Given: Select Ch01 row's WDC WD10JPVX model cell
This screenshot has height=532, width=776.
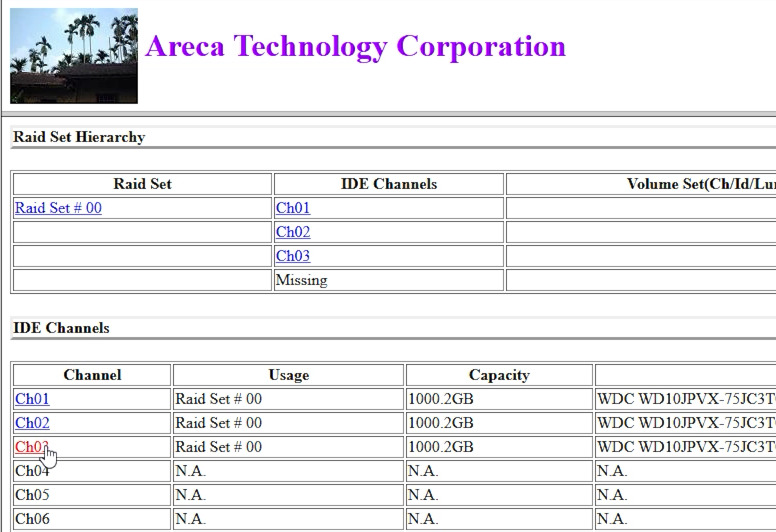Looking at the screenshot, I should [x=685, y=399].
